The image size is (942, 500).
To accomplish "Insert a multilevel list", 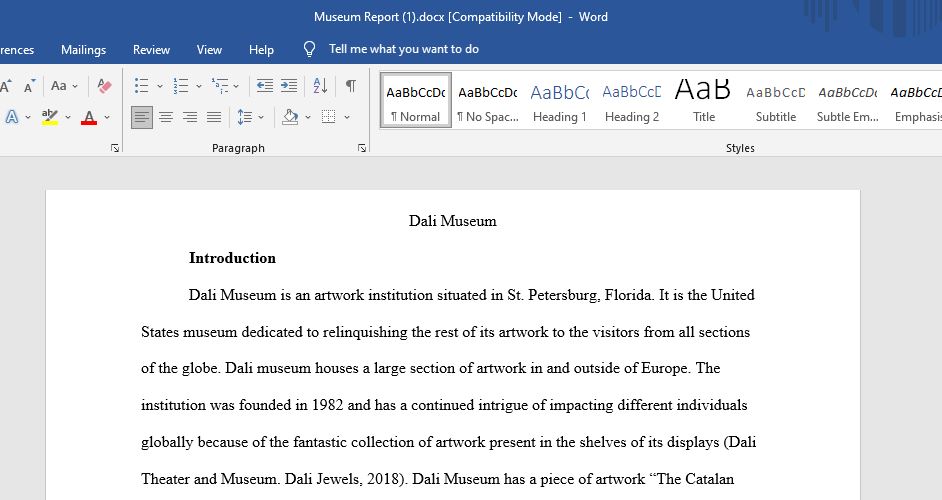I will tap(220, 86).
